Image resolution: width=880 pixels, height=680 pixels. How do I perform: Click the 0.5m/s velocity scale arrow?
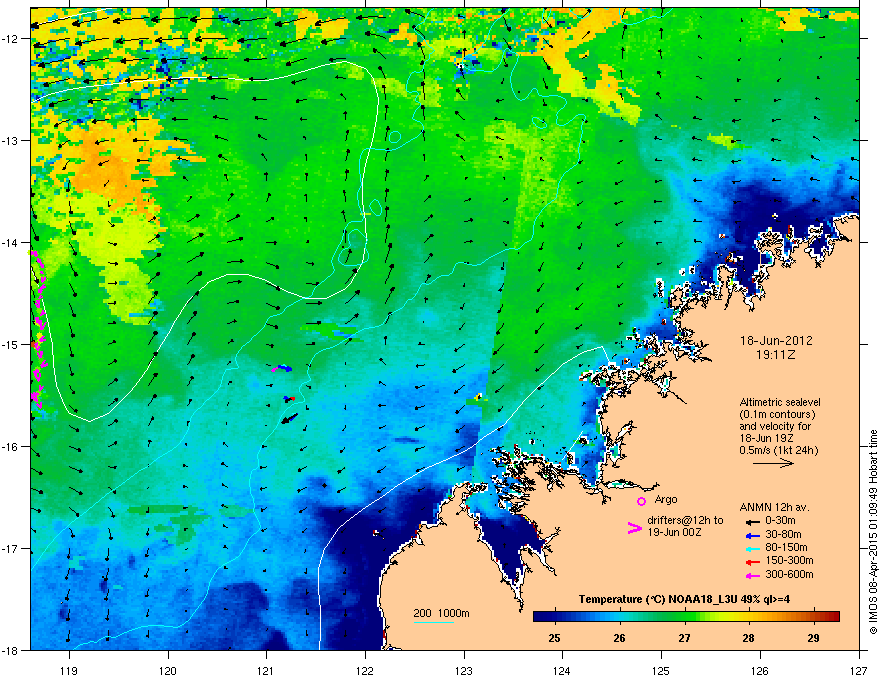pyautogui.click(x=773, y=463)
